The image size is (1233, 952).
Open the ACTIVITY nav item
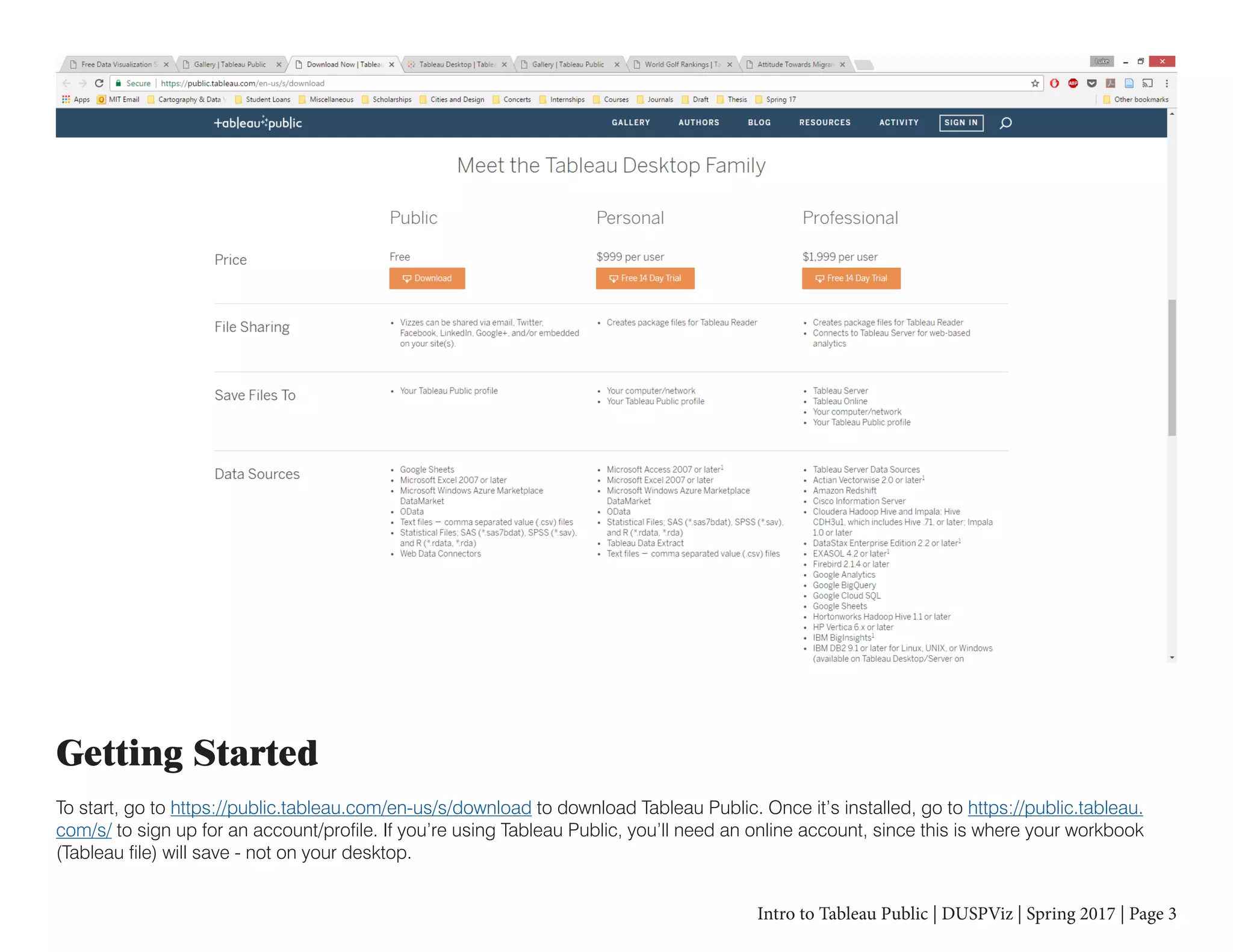(x=899, y=123)
